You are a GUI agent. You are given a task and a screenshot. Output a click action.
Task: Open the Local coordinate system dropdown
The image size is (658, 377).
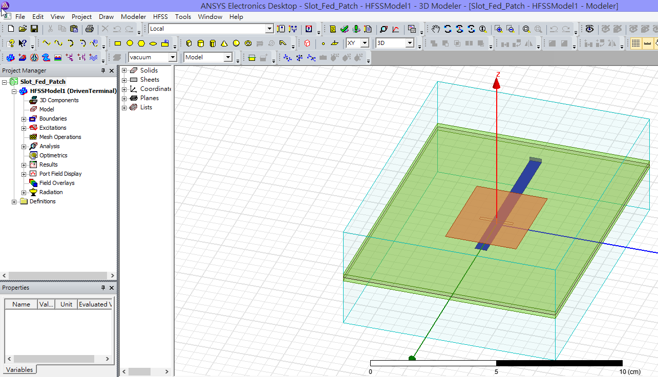[x=269, y=29]
